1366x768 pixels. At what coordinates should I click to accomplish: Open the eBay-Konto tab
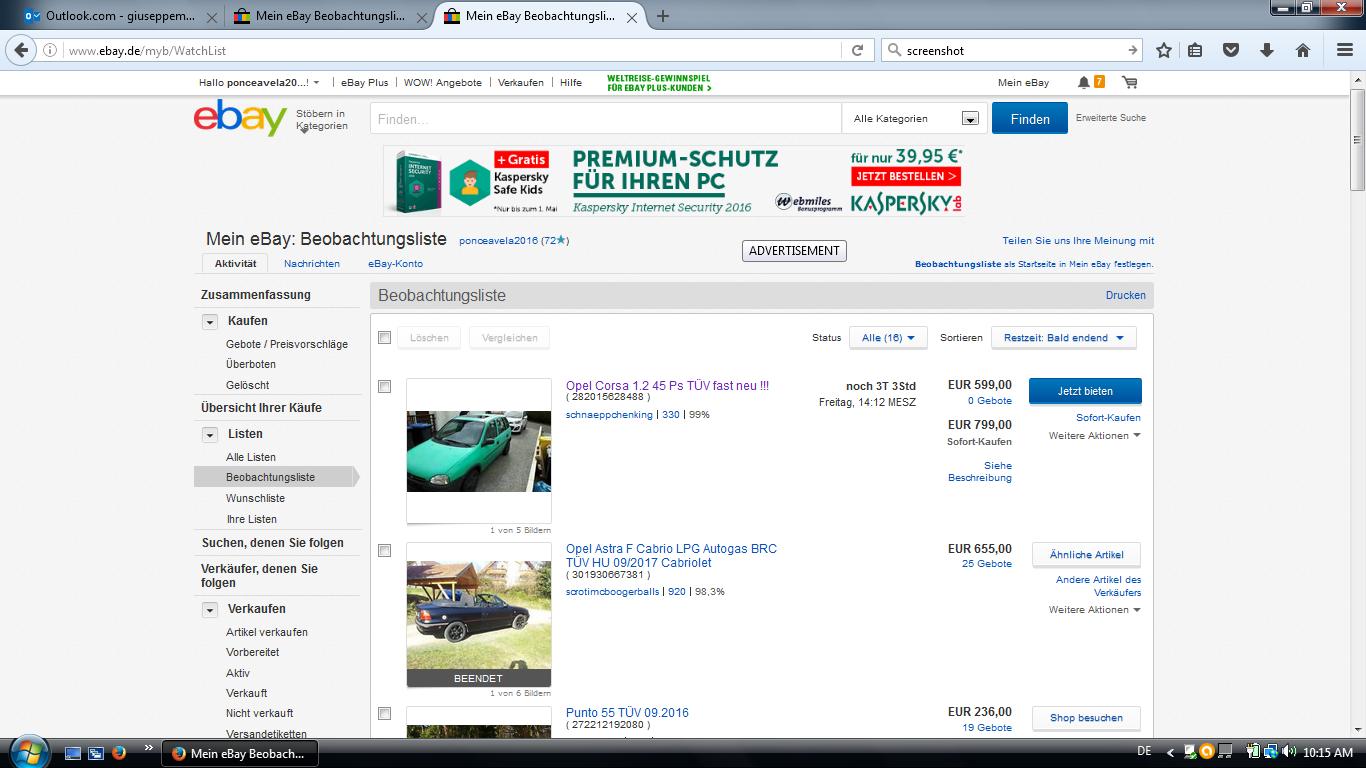[x=395, y=264]
